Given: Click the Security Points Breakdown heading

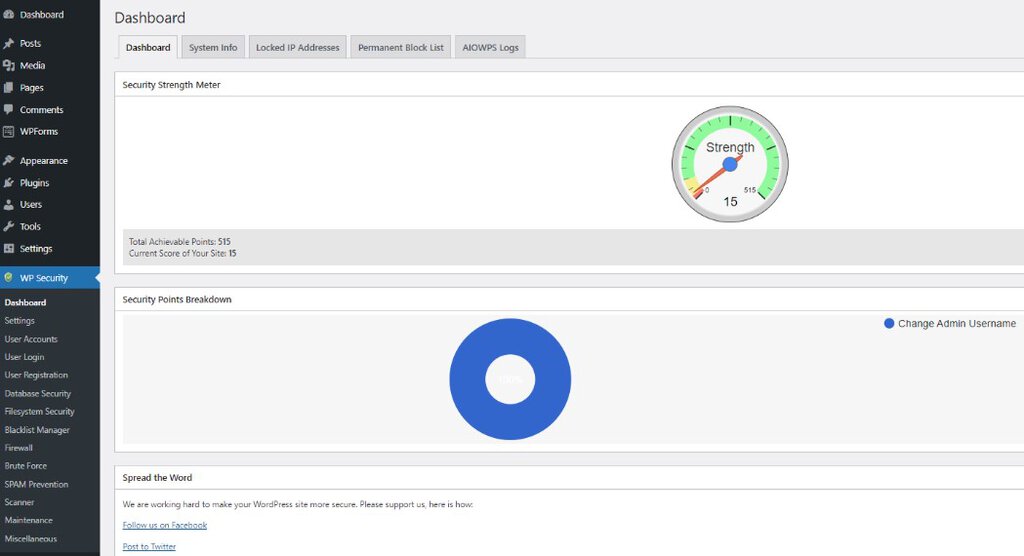Looking at the screenshot, I should (x=177, y=299).
